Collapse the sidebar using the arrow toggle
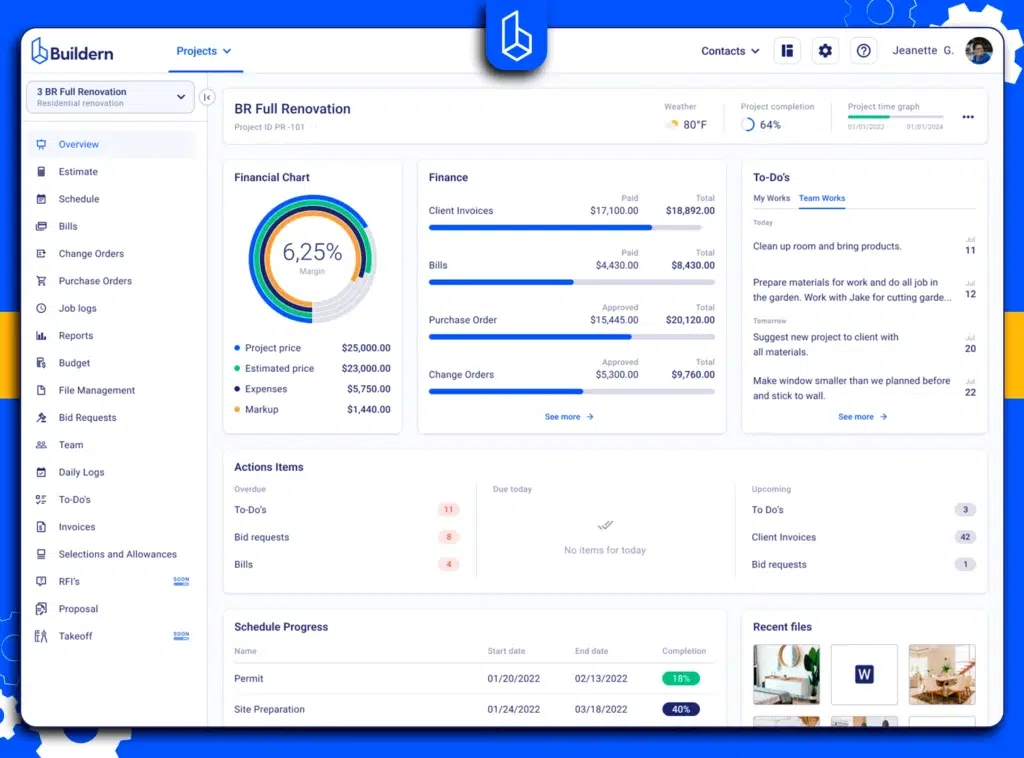Viewport: 1024px width, 758px height. point(206,97)
